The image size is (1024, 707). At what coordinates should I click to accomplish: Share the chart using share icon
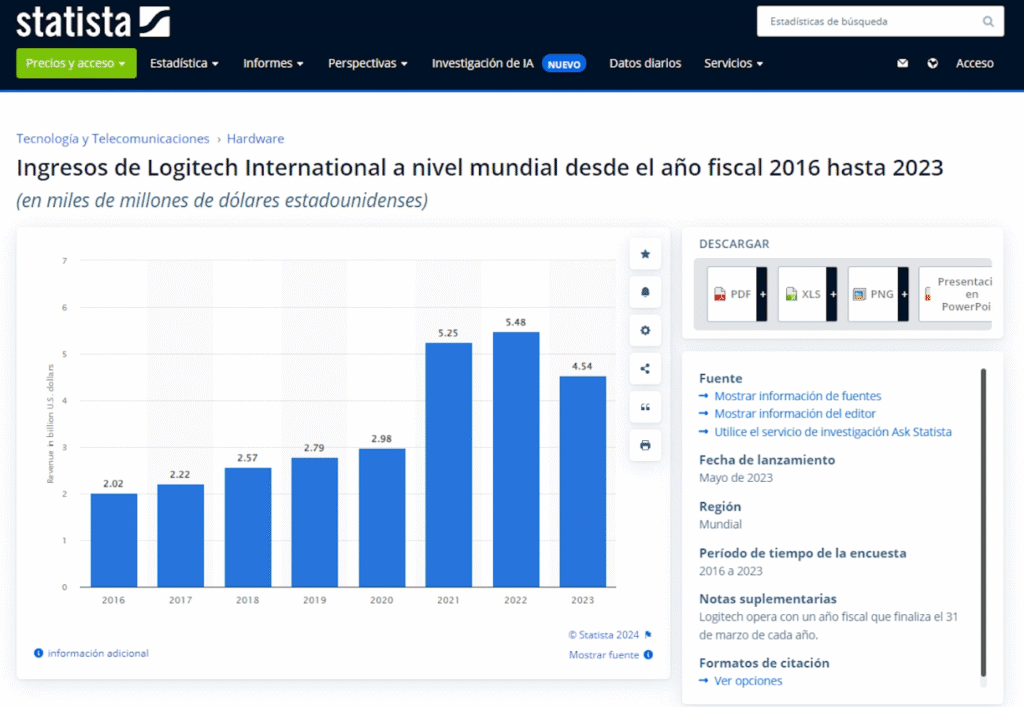(645, 369)
